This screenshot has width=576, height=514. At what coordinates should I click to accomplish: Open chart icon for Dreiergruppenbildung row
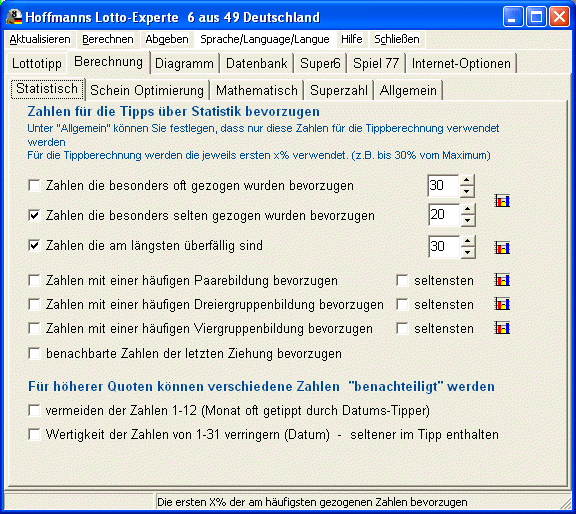pos(502,304)
